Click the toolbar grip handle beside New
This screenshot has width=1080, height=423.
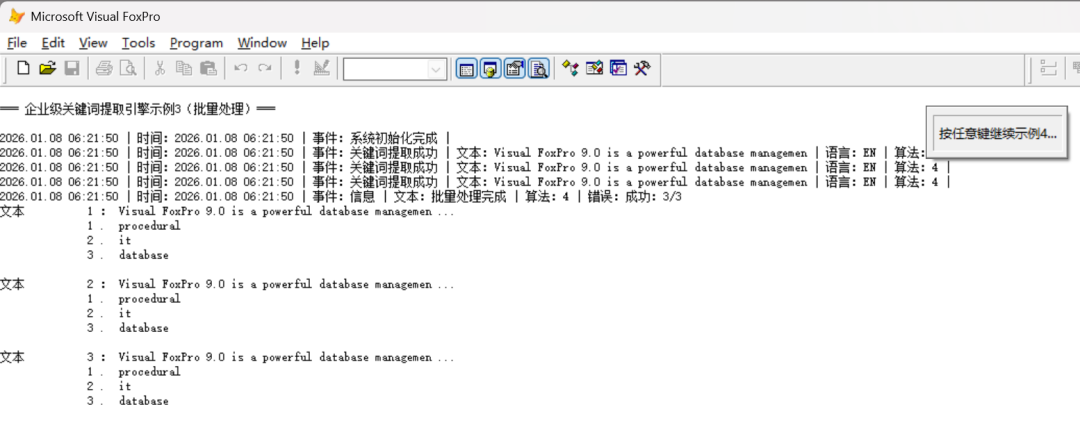point(6,69)
